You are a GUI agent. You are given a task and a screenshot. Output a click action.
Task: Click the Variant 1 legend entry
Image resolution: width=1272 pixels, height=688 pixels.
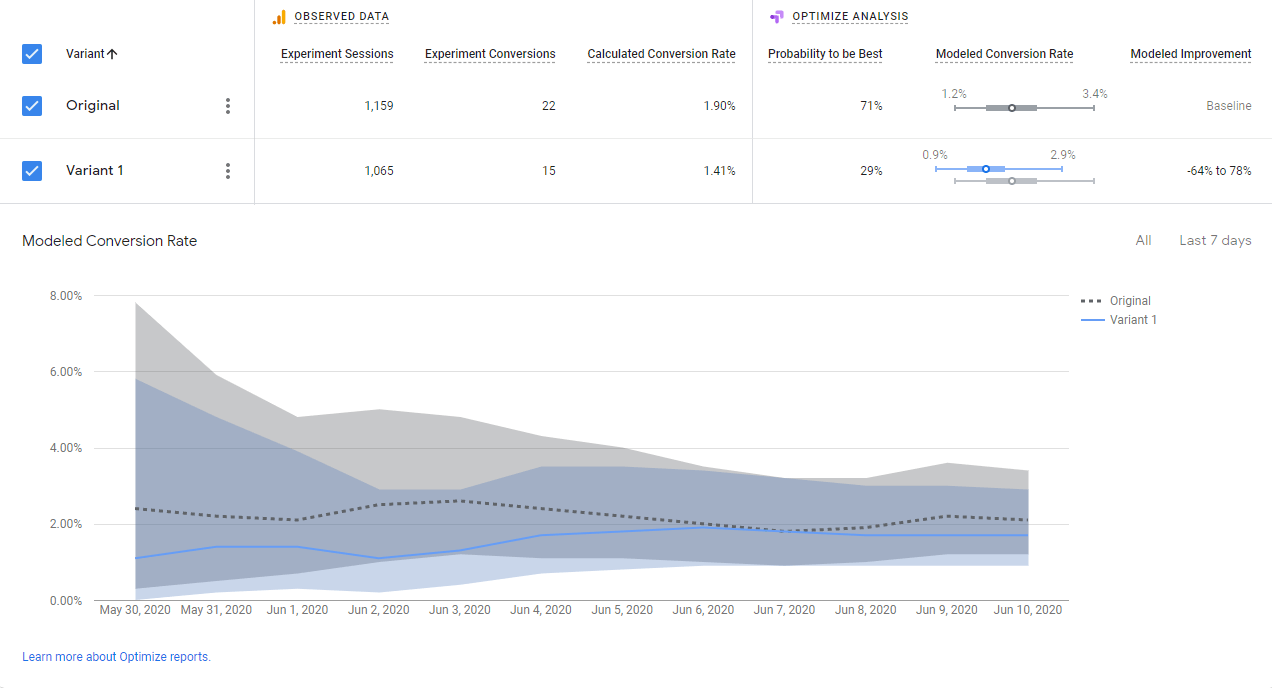pos(1119,320)
